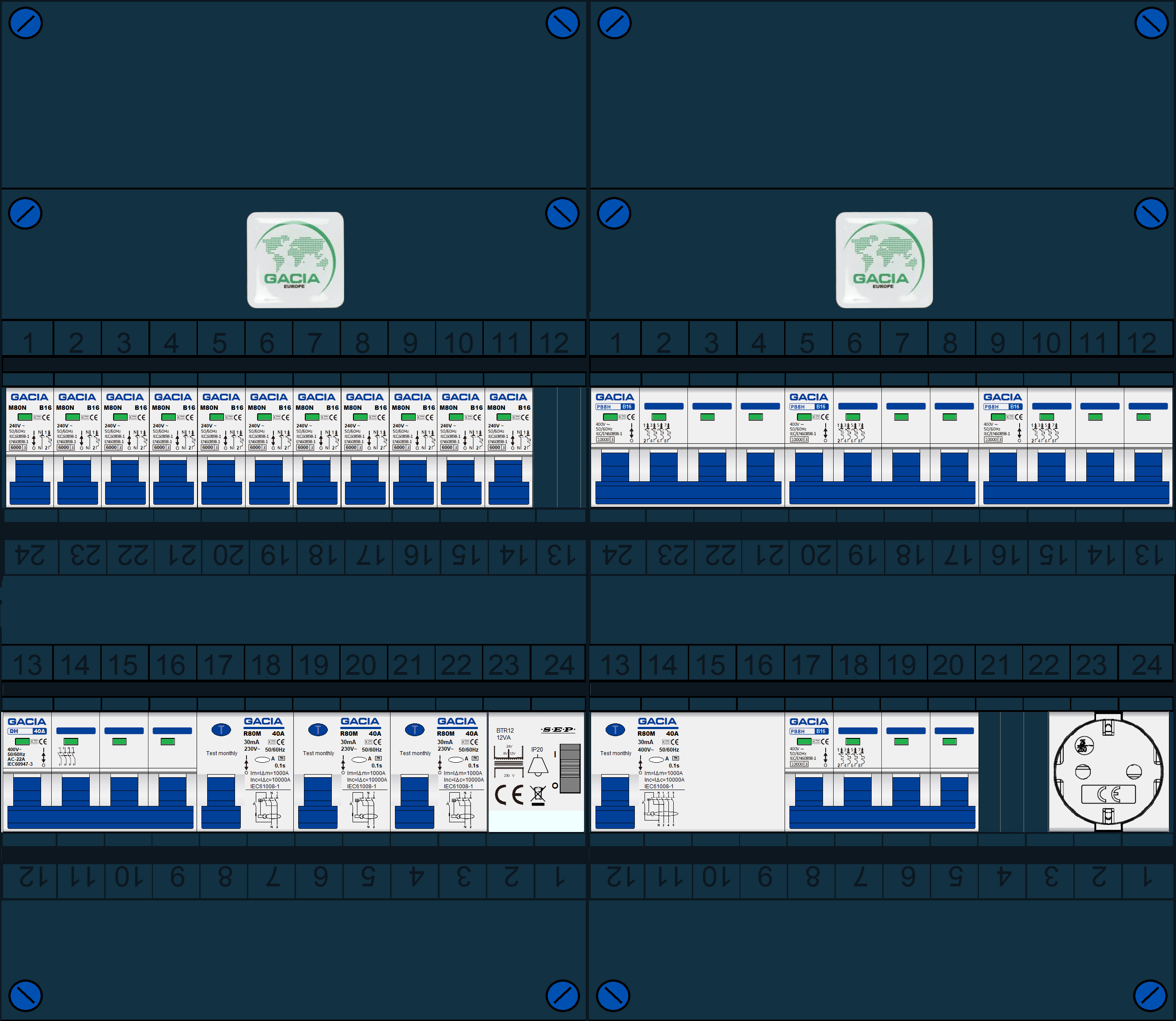
Task: Select the Schuko socket outlet on right panel
Action: (x=1108, y=772)
